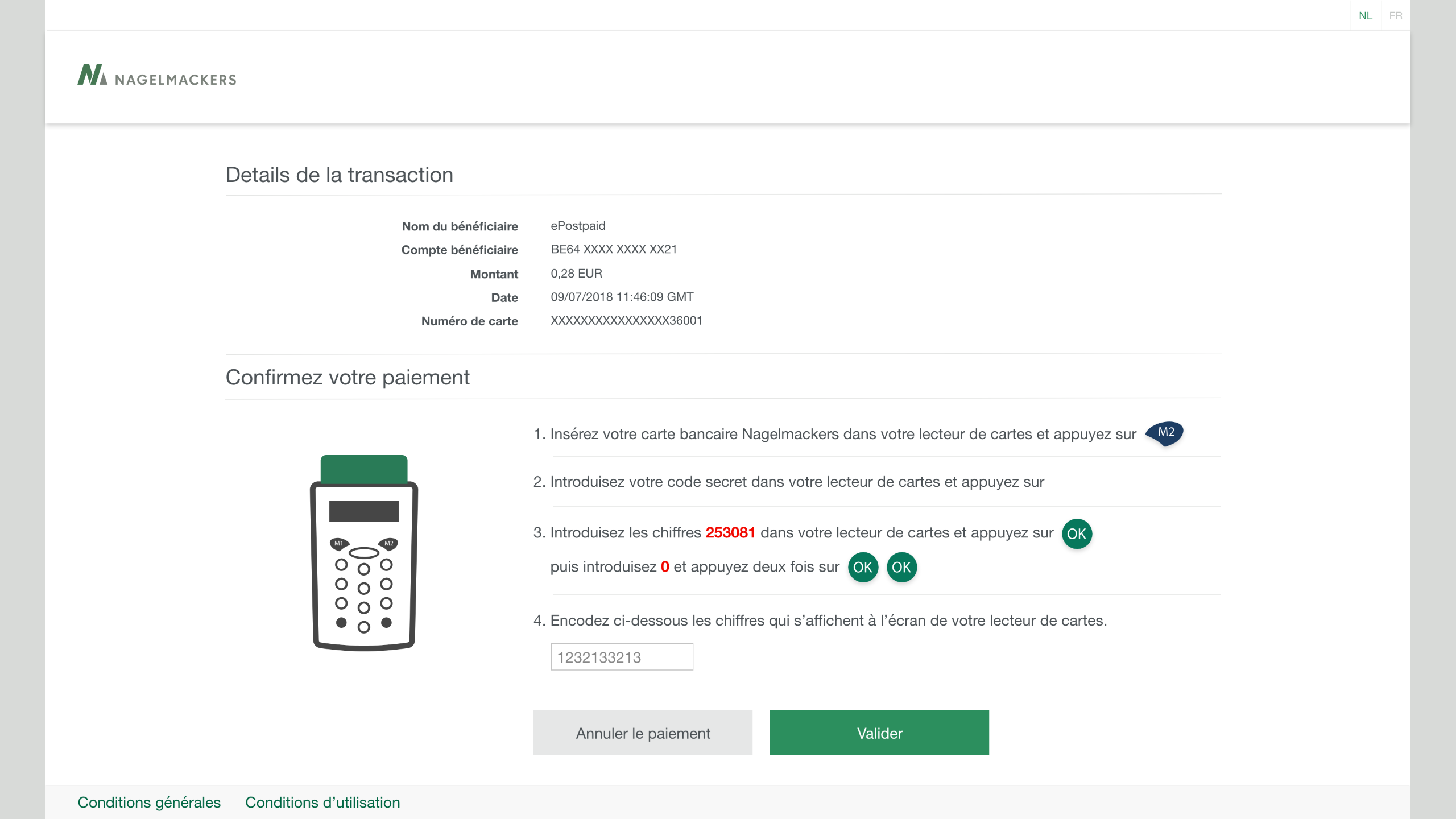Click the blue M2 badge in step 1

[x=1164, y=433]
